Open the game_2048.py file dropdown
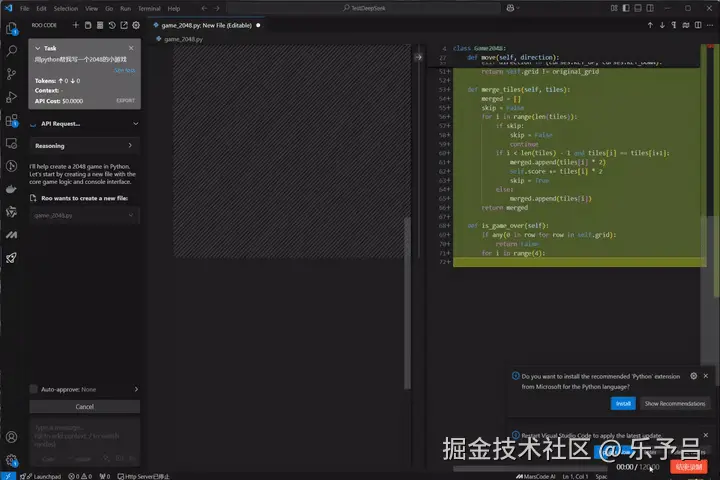The height and width of the screenshot is (480, 720). (84, 215)
